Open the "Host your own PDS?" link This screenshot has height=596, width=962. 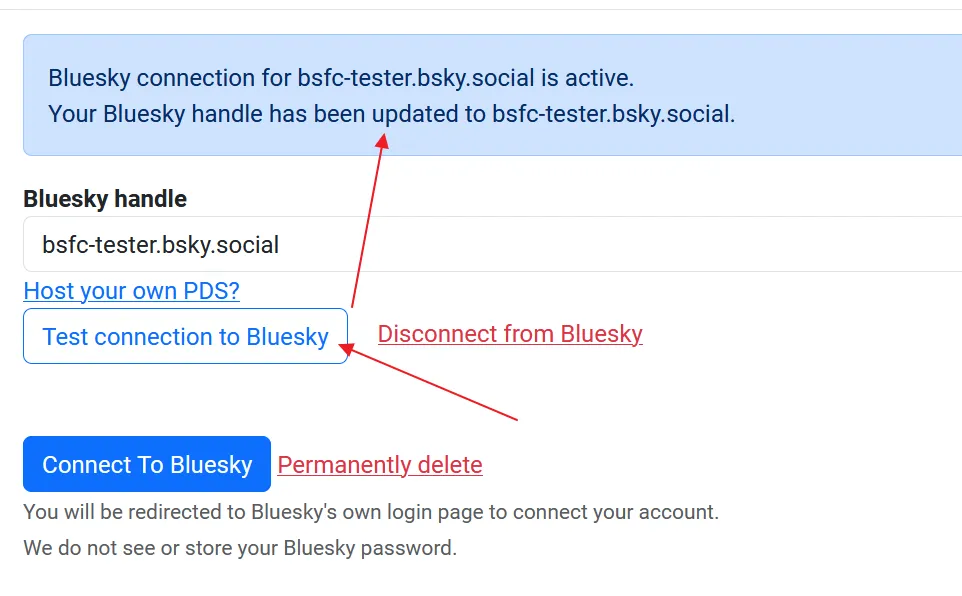pos(131,291)
